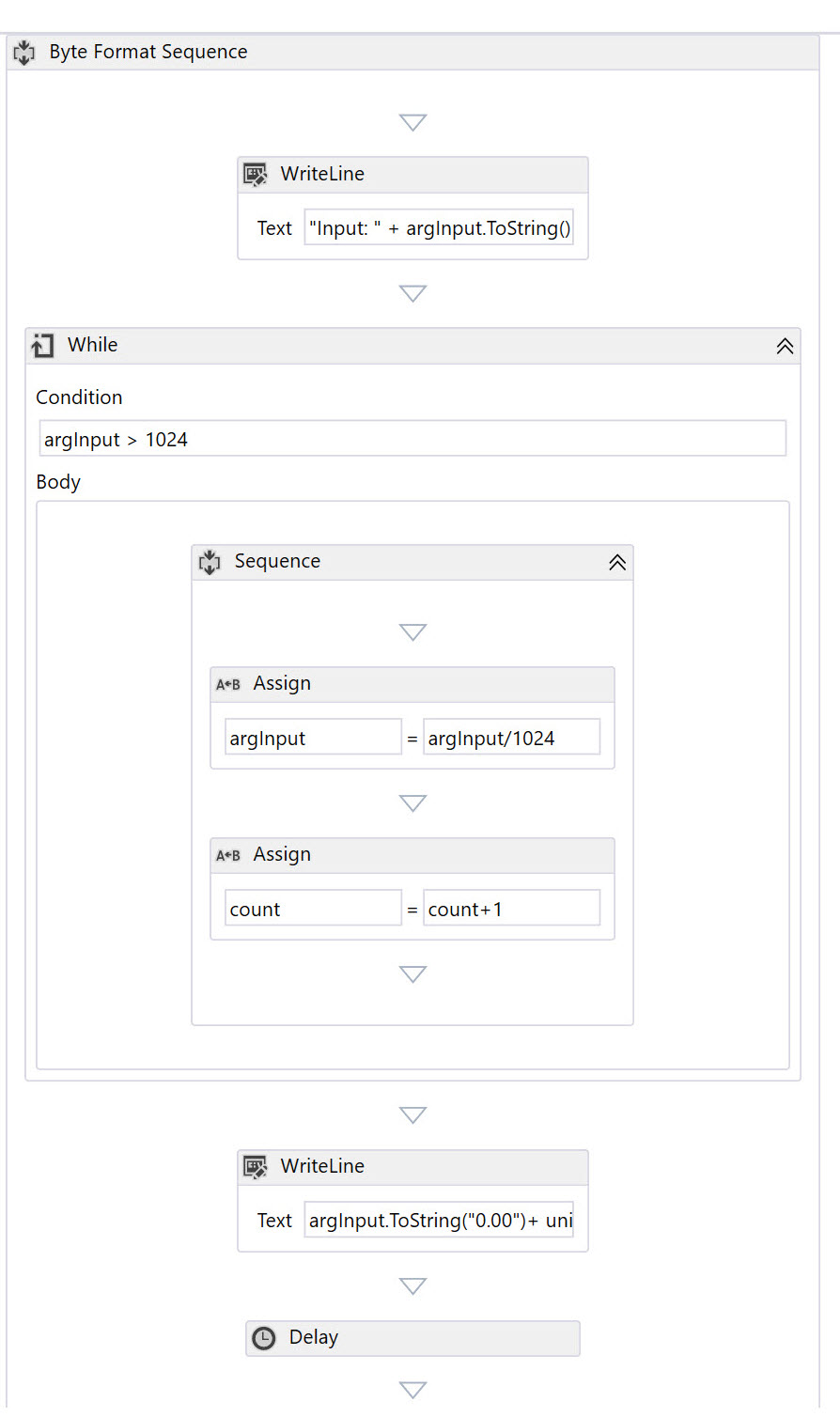Click the second WriteLine activity icon
The image size is (840, 1417).
pyautogui.click(x=256, y=1167)
